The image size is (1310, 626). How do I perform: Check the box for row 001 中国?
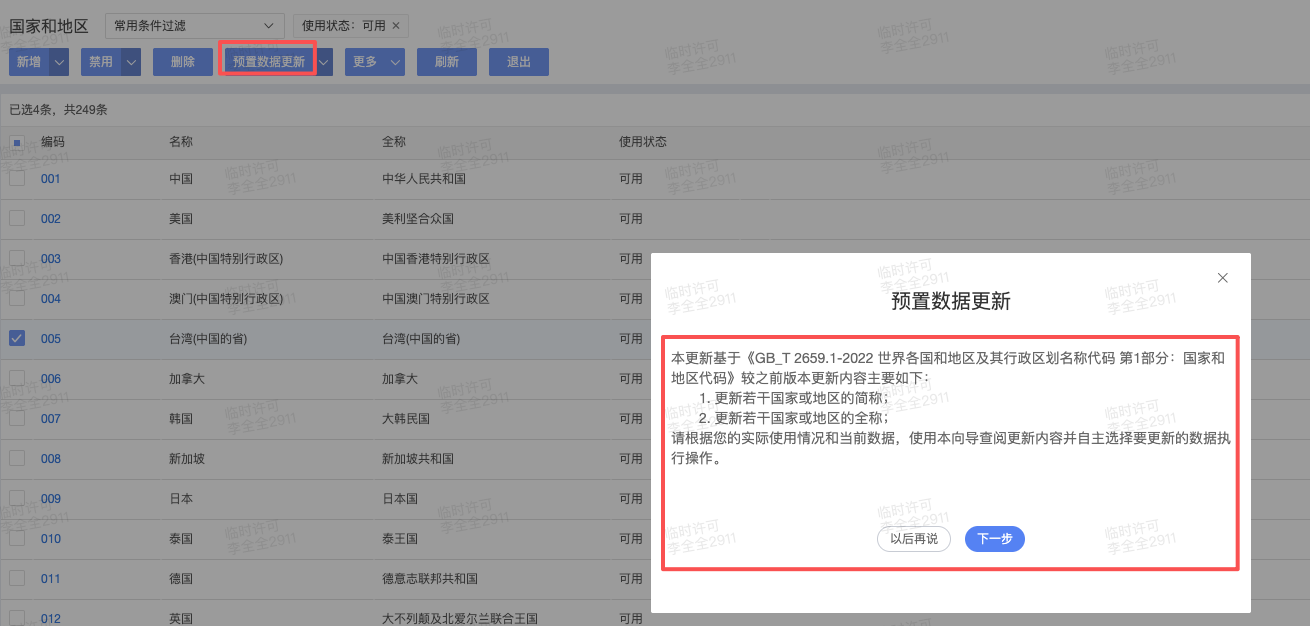pos(17,178)
